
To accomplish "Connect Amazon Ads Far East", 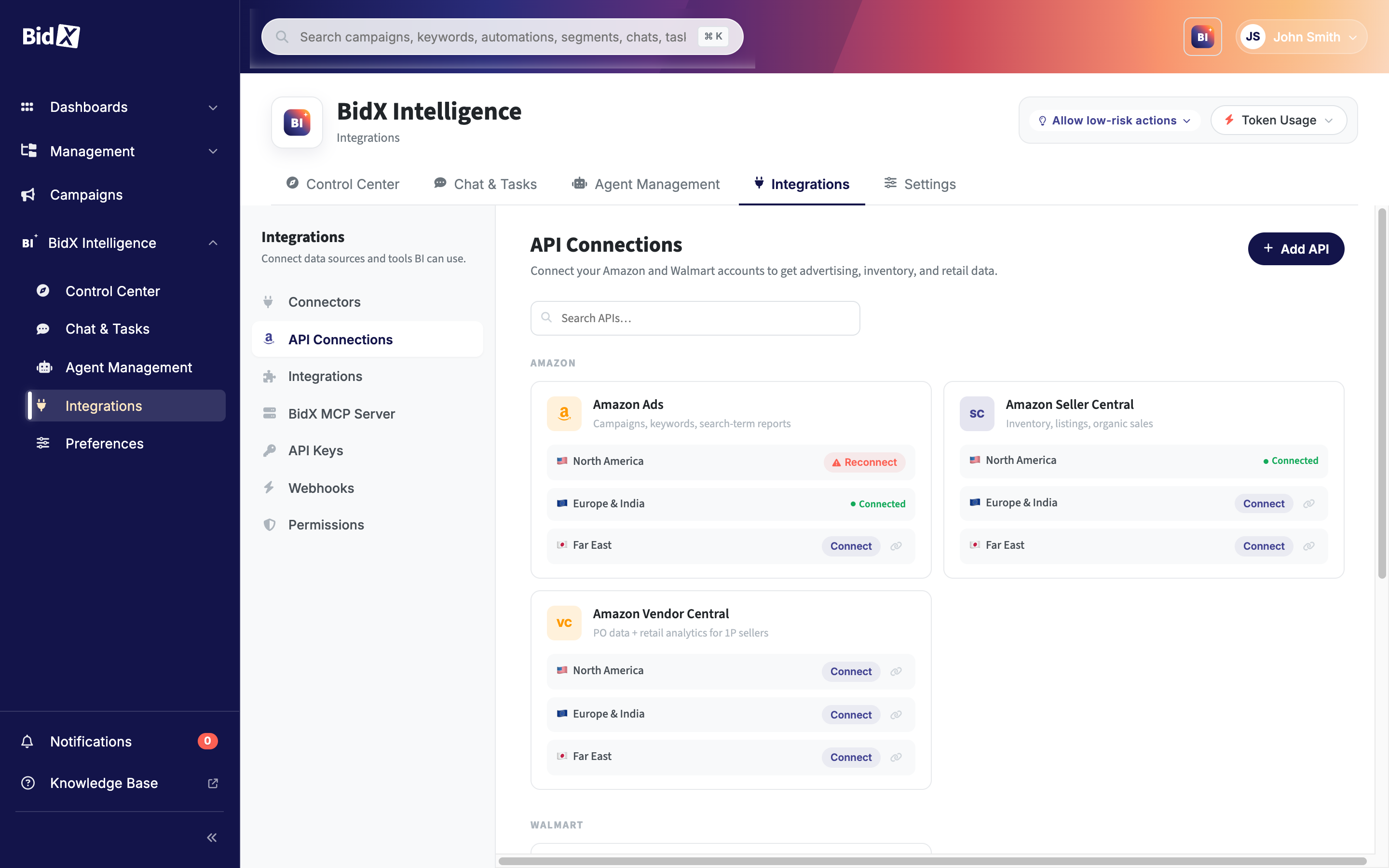I will pyautogui.click(x=851, y=546).
